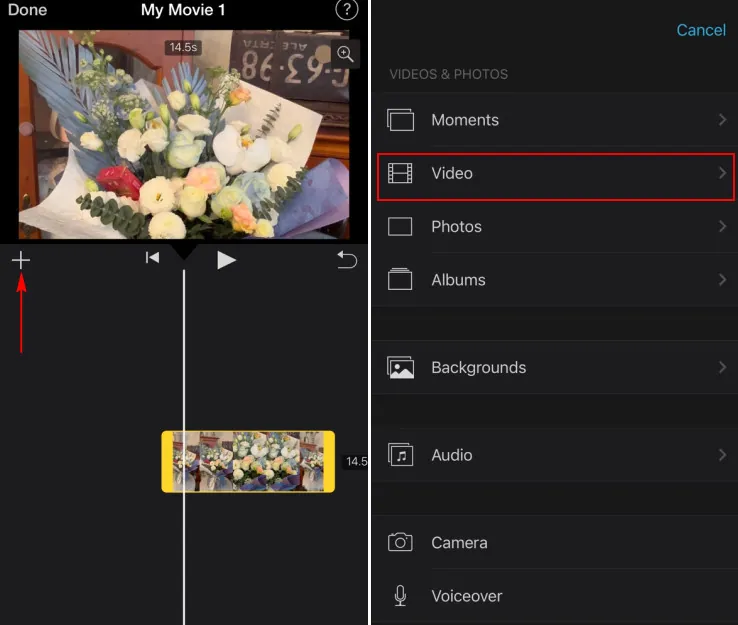Expand Video with its chevron
The image size is (738, 625).
click(722, 173)
